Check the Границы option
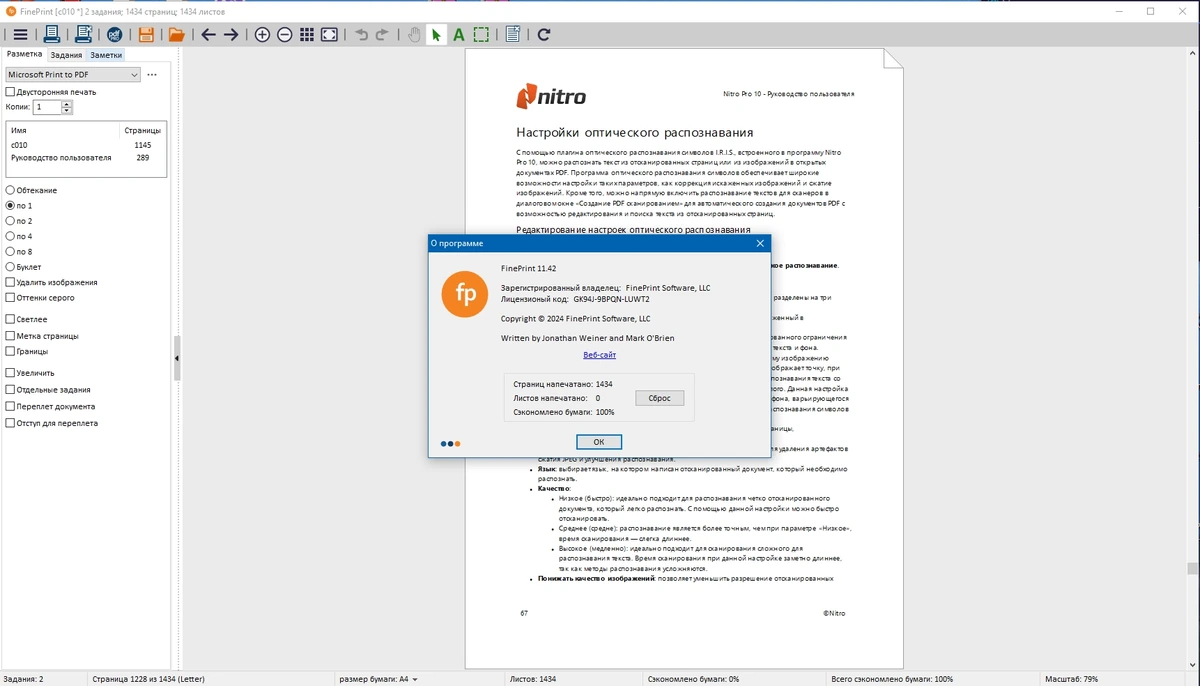This screenshot has height=686, width=1200. tap(26, 351)
